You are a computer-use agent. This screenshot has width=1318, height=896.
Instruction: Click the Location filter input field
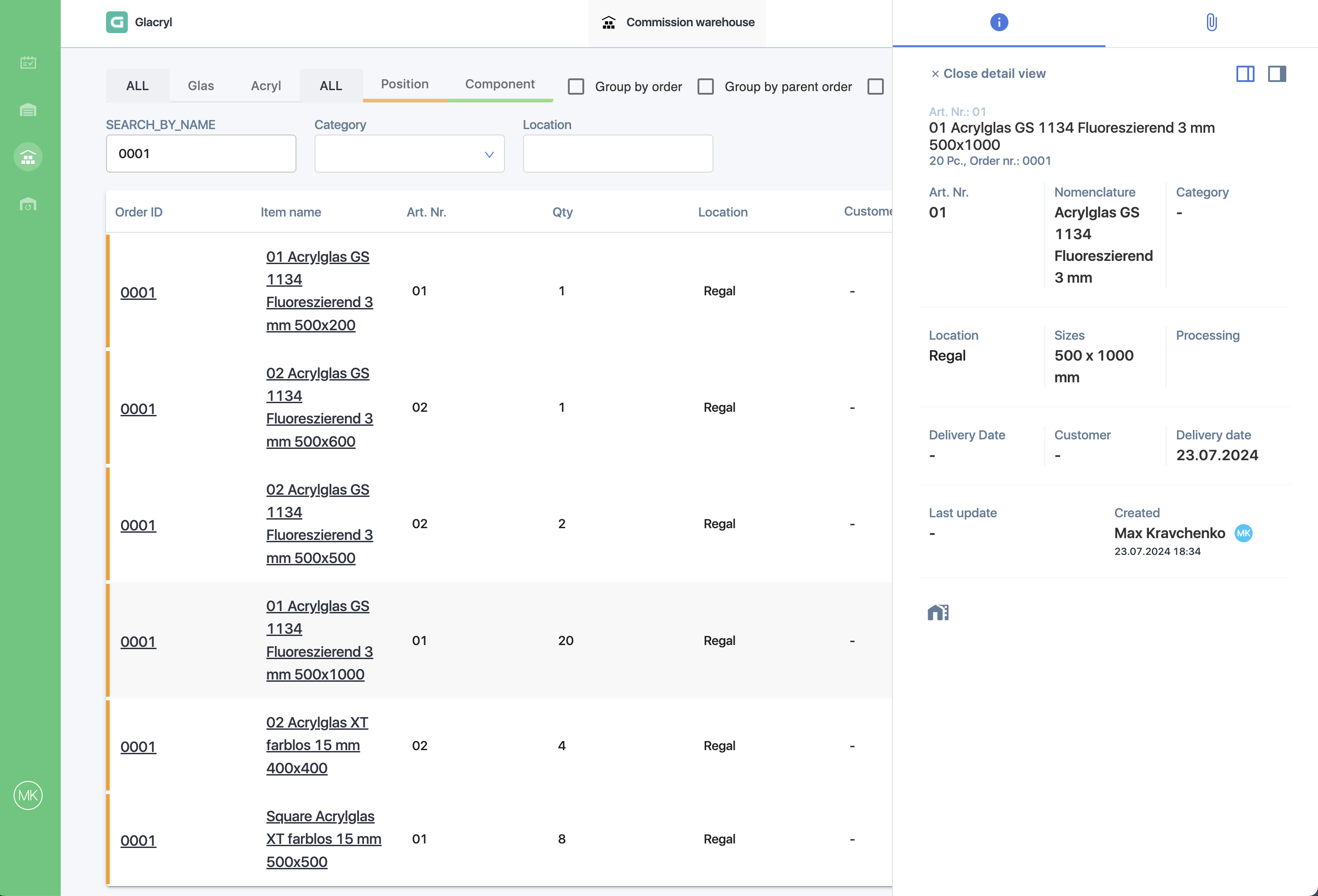click(618, 154)
